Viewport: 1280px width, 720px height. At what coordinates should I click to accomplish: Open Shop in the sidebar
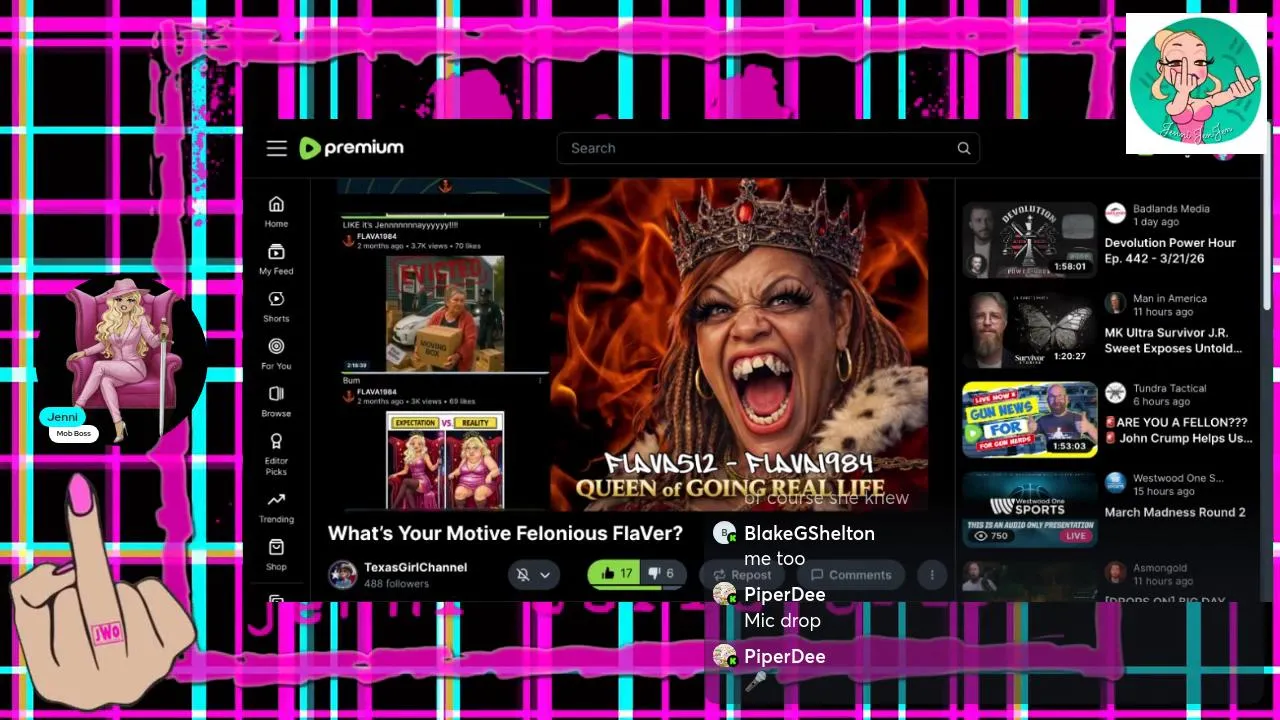click(x=276, y=555)
